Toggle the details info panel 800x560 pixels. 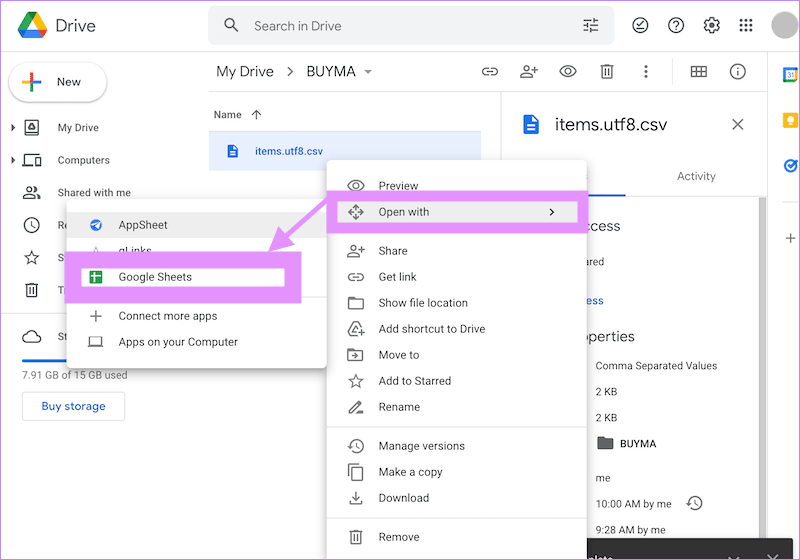point(738,72)
